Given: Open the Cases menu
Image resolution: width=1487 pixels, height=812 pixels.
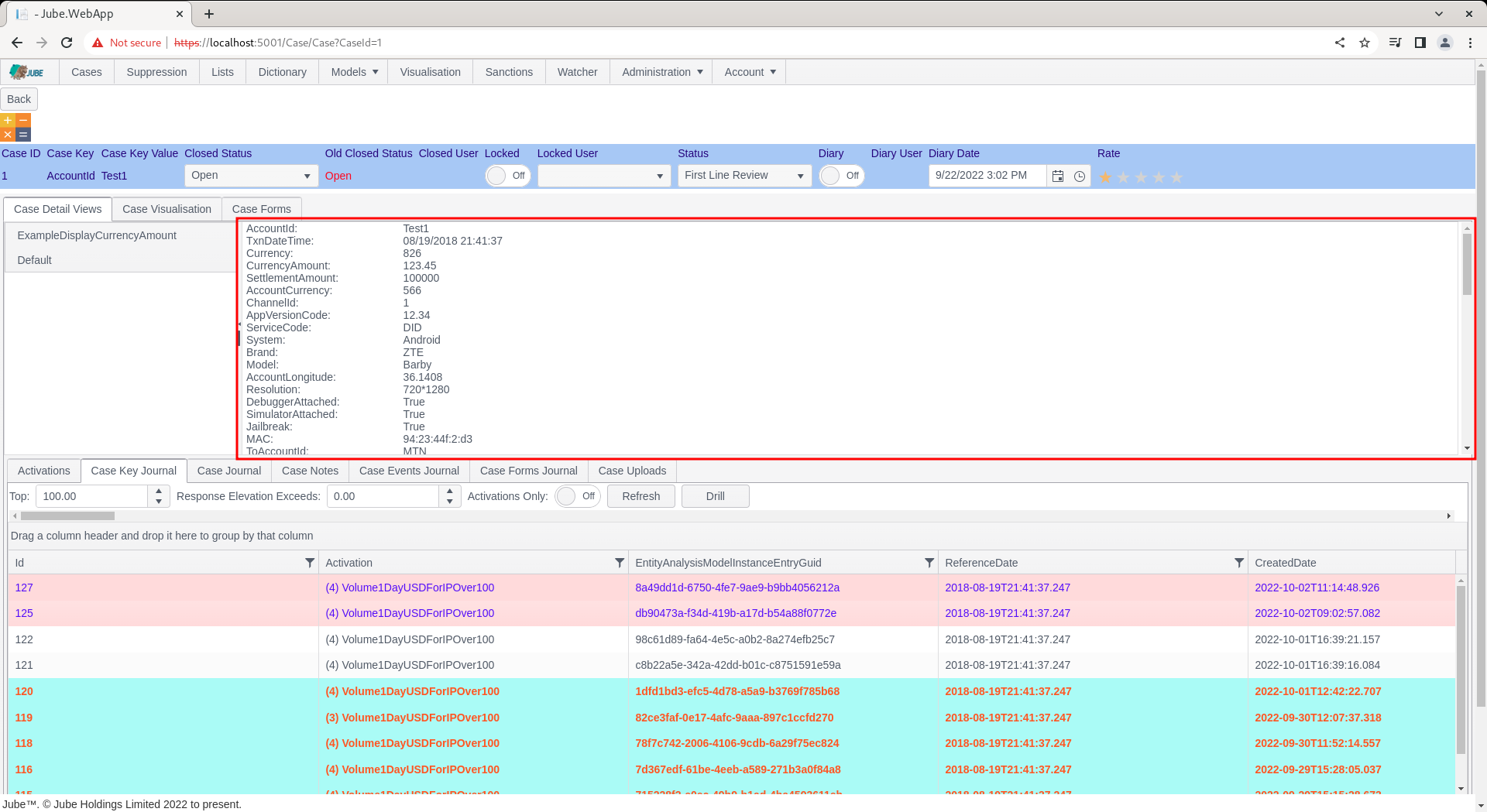Looking at the screenshot, I should [x=87, y=72].
